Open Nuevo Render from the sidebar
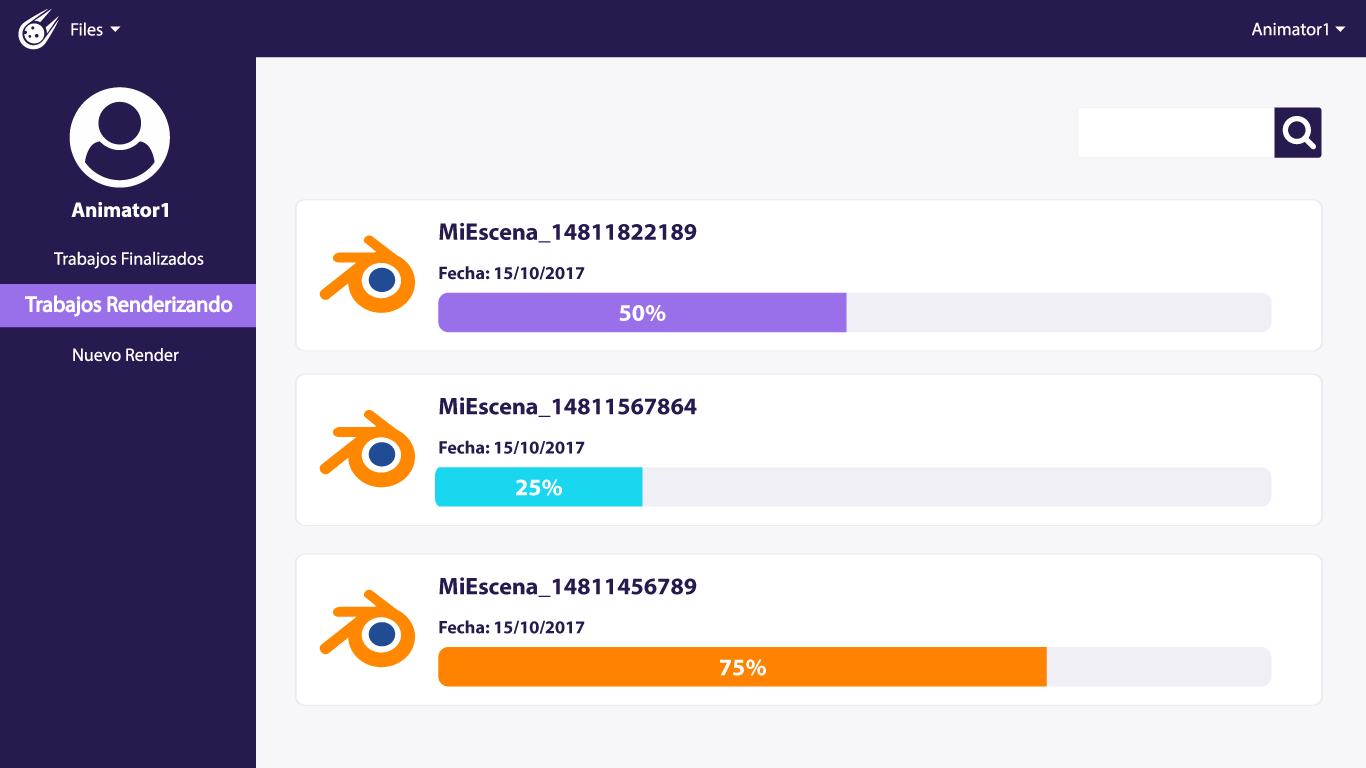The image size is (1366, 768). [126, 355]
